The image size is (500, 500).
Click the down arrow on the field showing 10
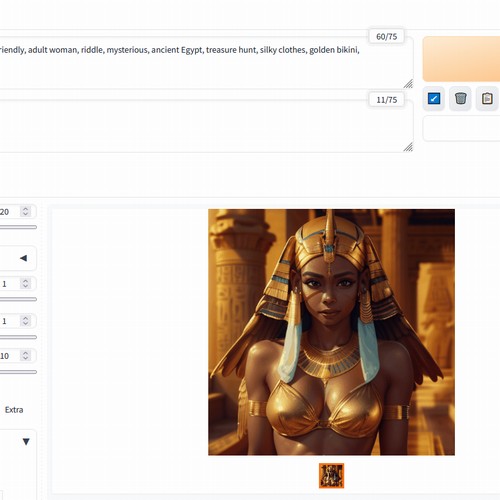(x=25, y=358)
